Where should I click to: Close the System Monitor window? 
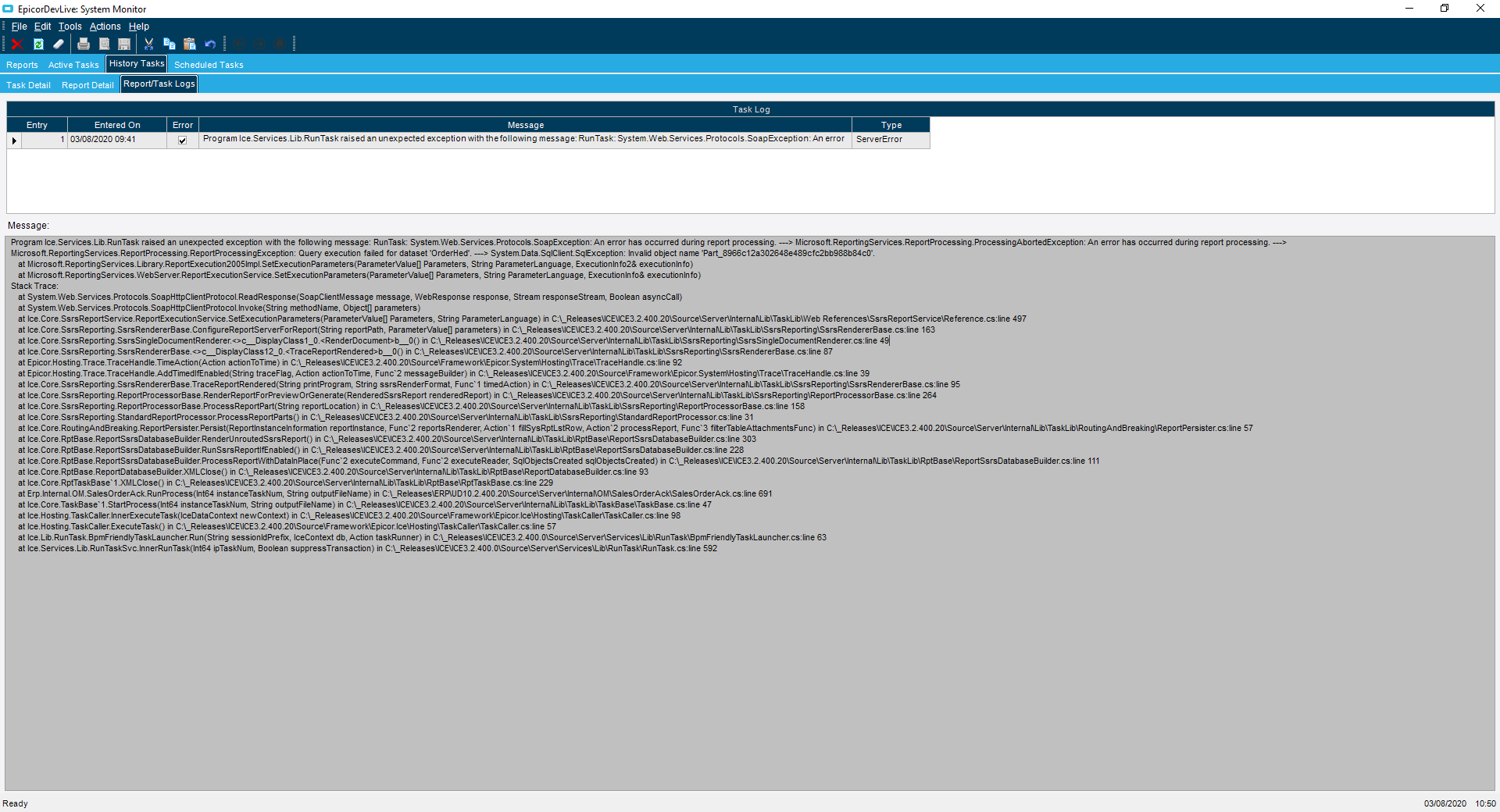(1480, 9)
